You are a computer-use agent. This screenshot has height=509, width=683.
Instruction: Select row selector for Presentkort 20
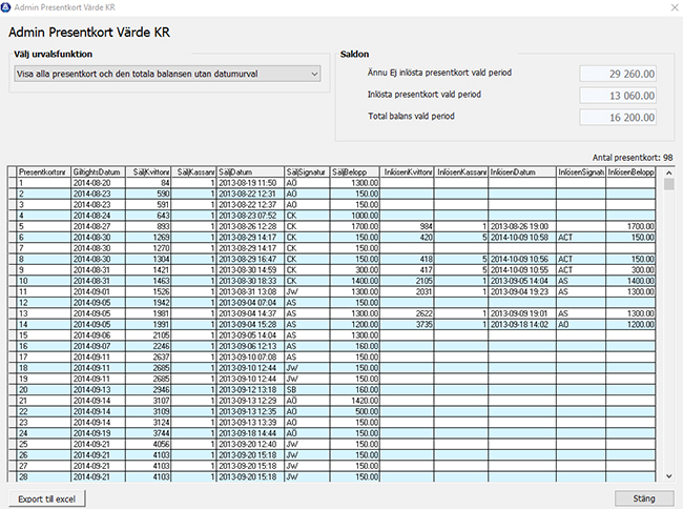click(x=12, y=390)
